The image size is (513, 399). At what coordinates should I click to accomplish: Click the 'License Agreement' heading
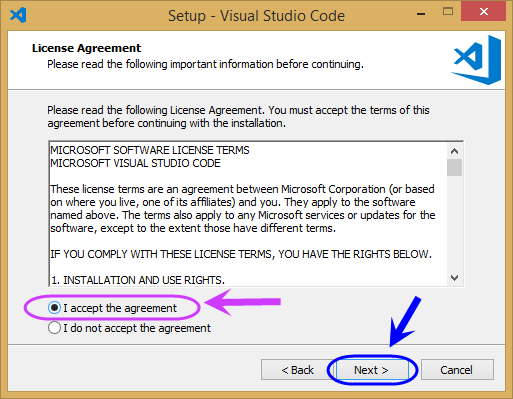[86, 48]
